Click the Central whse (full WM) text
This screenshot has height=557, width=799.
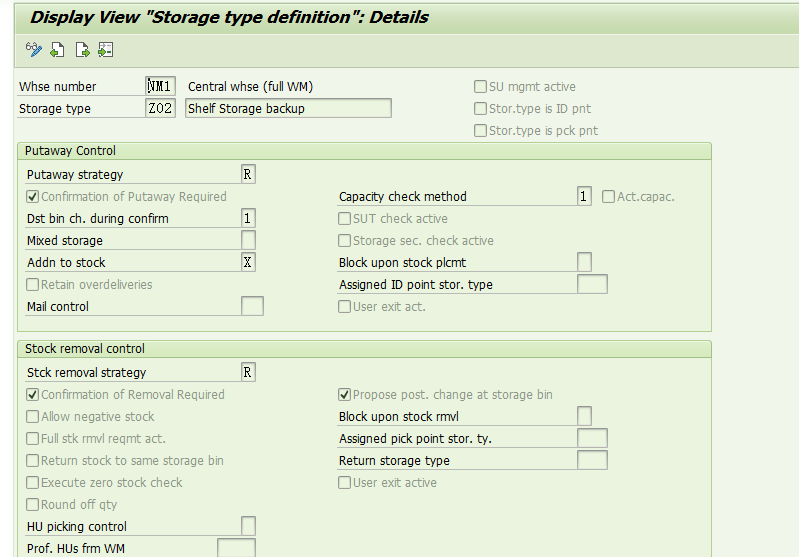point(250,87)
